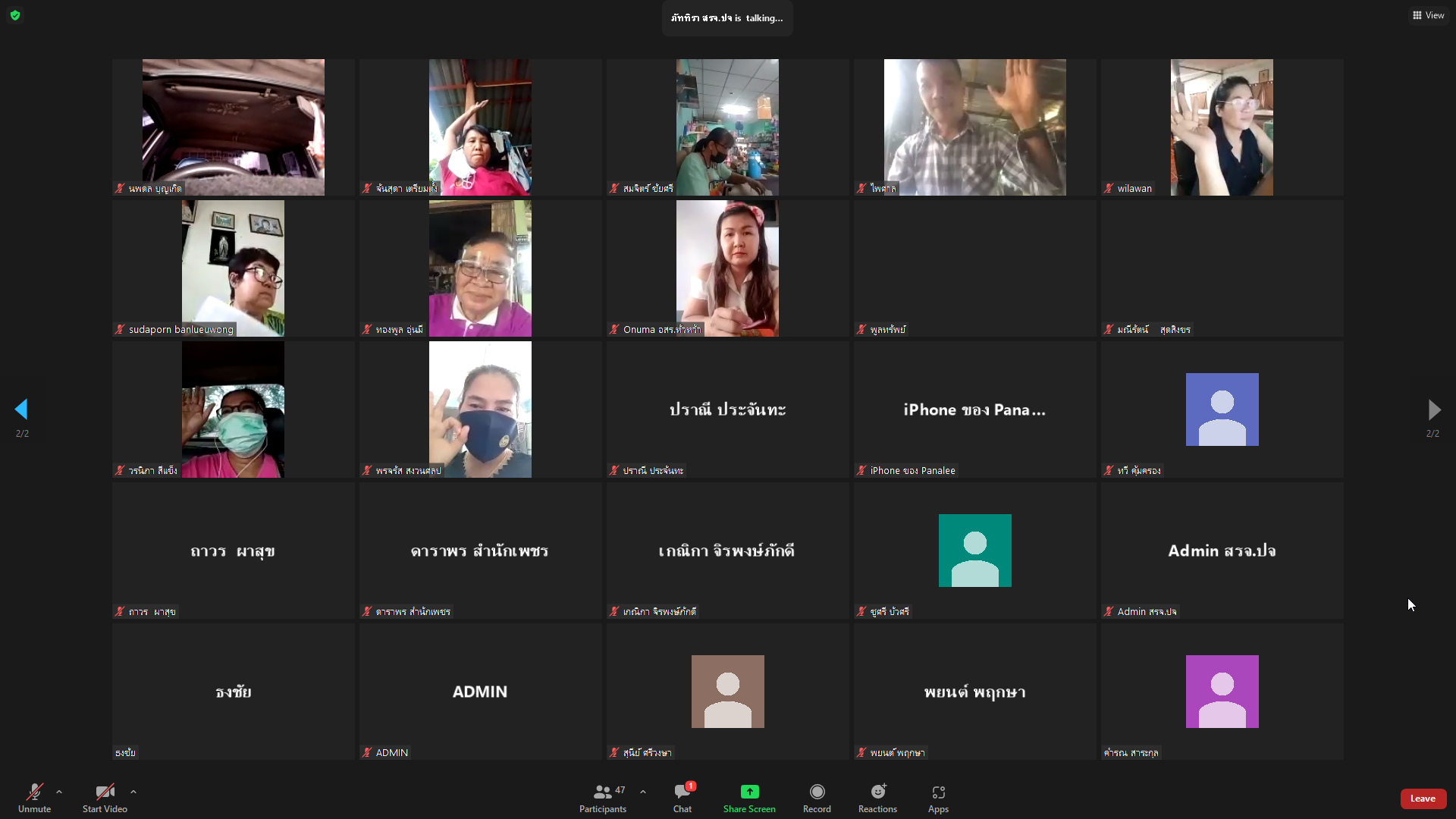Screen dimensions: 1456x819
Task: Go to the previous gallery page
Action: click(x=21, y=409)
